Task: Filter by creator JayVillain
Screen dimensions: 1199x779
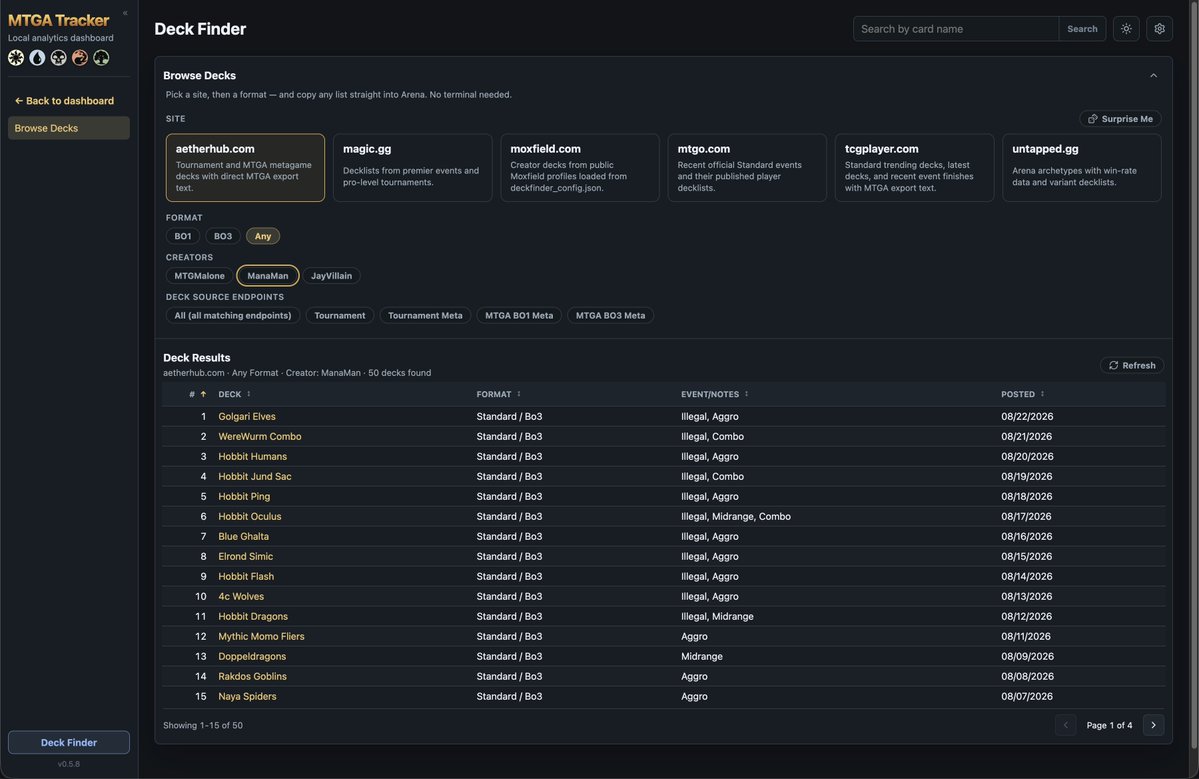Action: click(x=331, y=276)
